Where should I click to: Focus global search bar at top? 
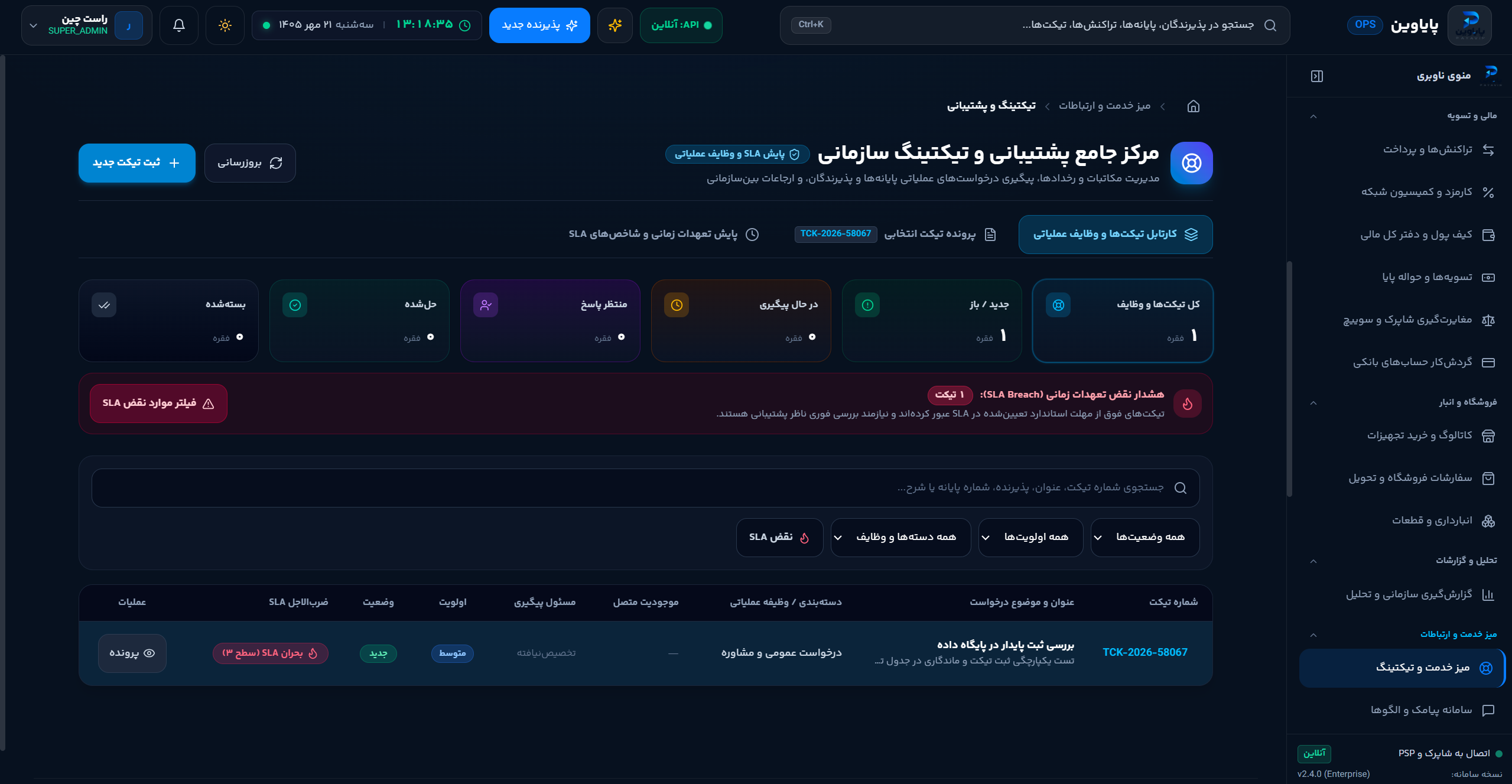[1035, 25]
